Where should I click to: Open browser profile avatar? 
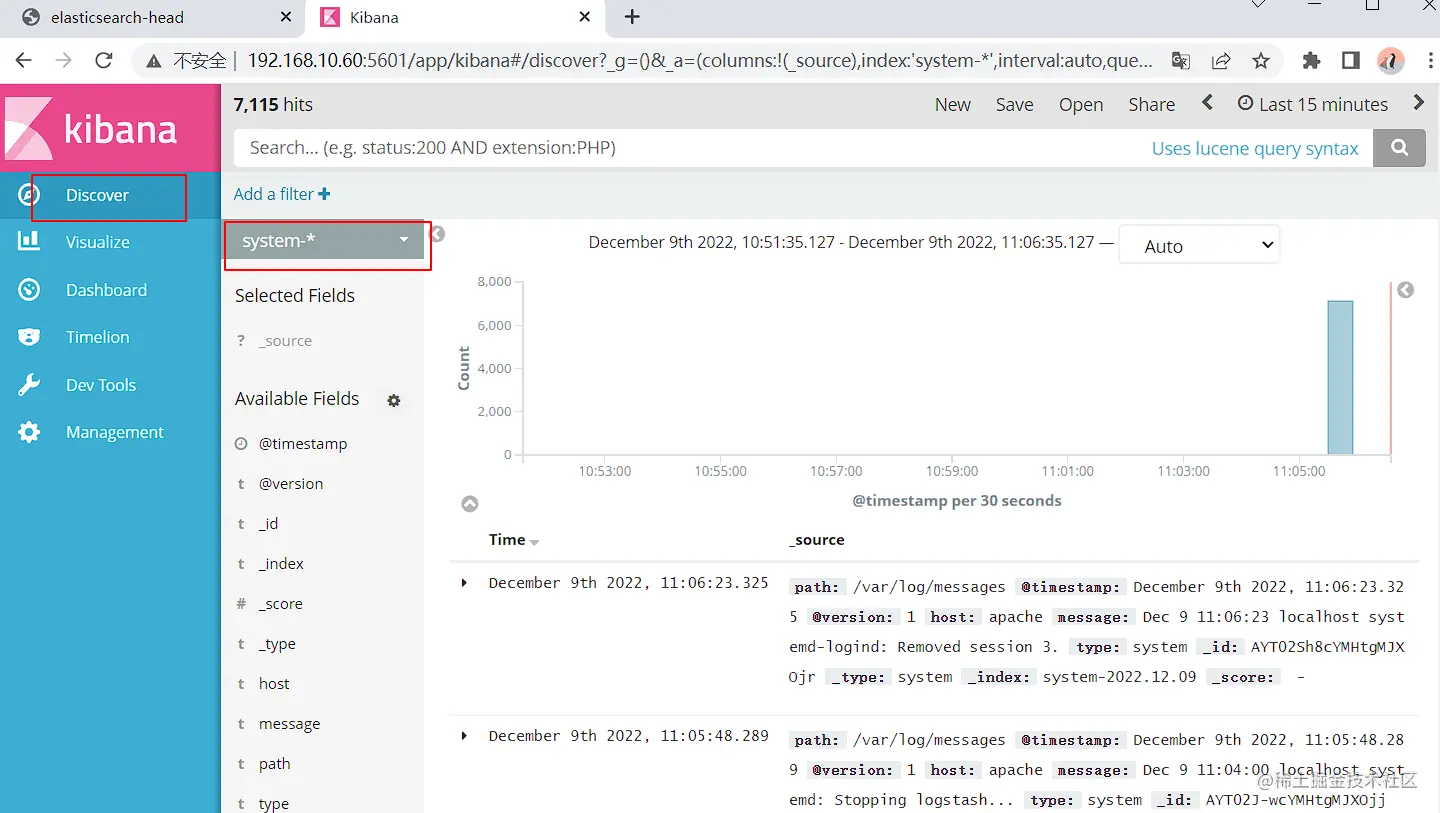[1391, 61]
